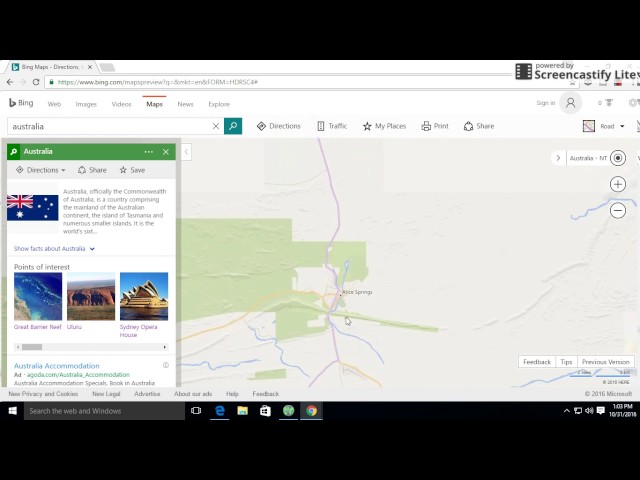640x480 pixels.
Task: Open Directions from the top toolbar
Action: [x=279, y=126]
